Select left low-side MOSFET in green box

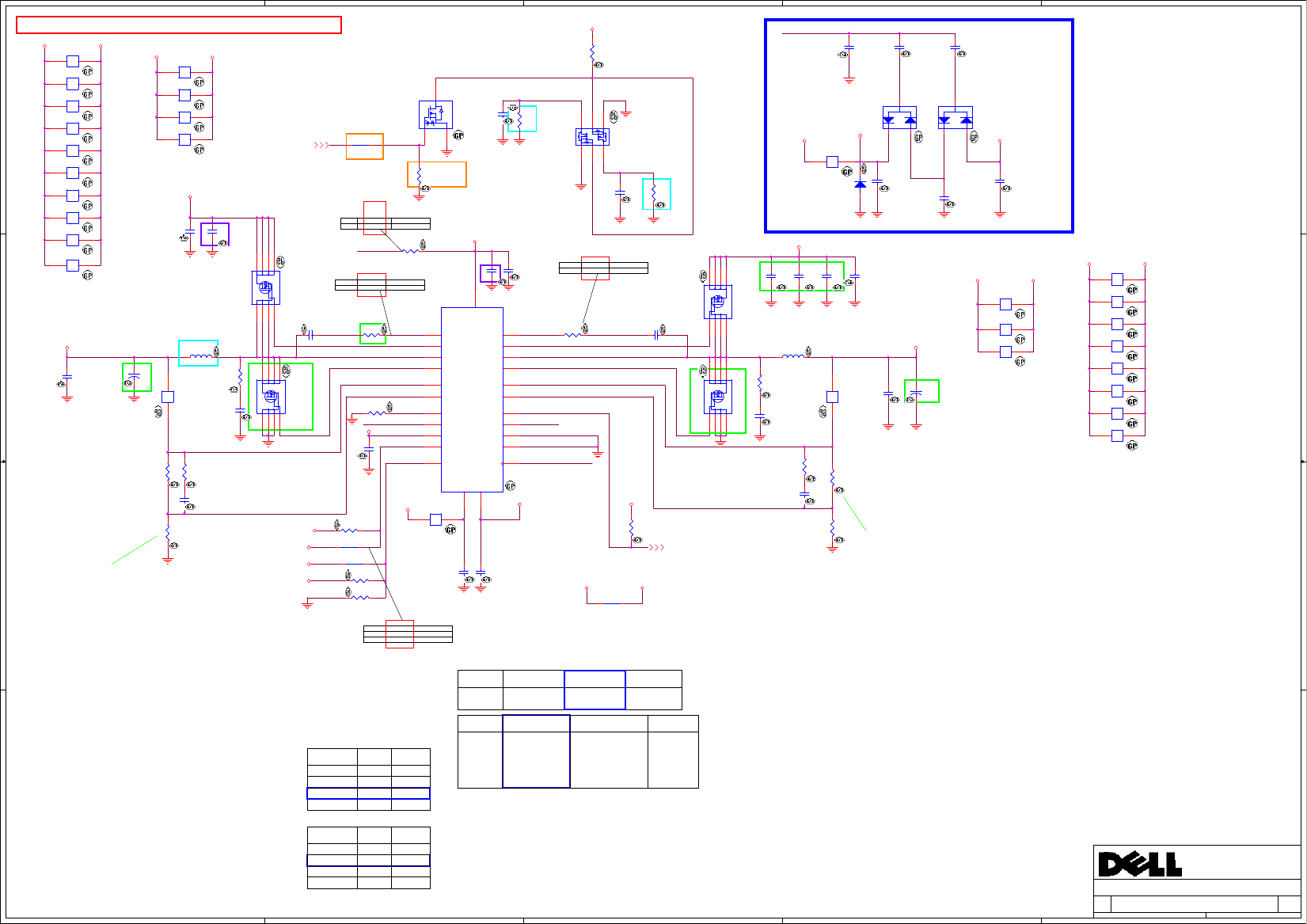(x=271, y=397)
